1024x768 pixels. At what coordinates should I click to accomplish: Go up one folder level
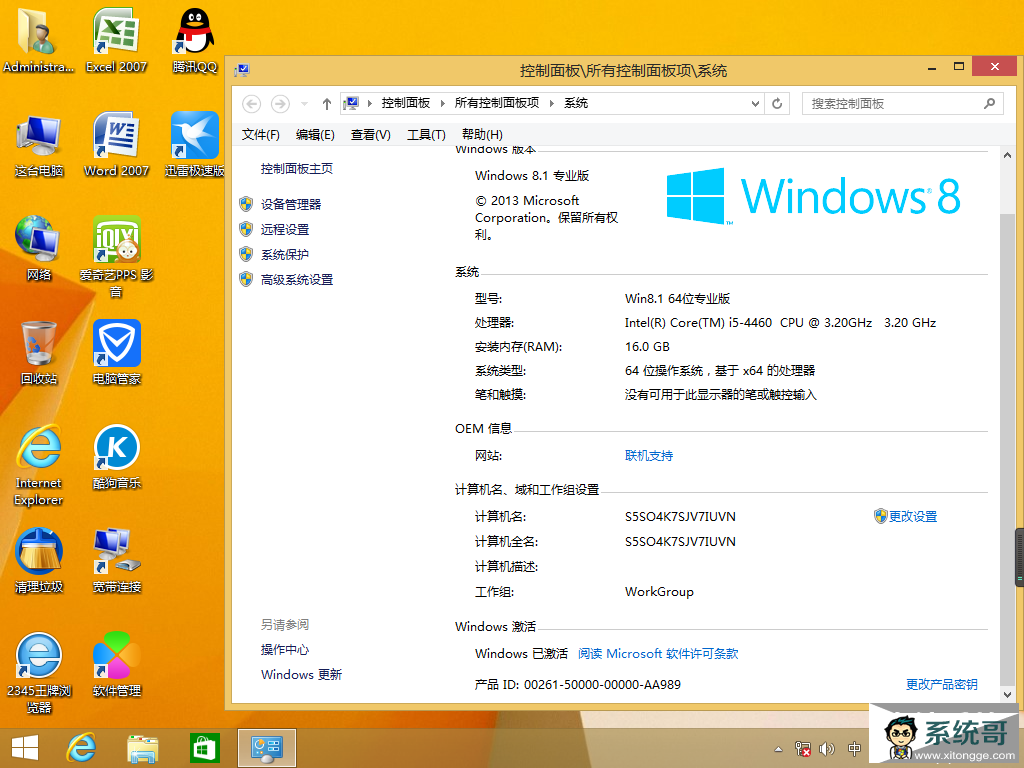click(327, 104)
